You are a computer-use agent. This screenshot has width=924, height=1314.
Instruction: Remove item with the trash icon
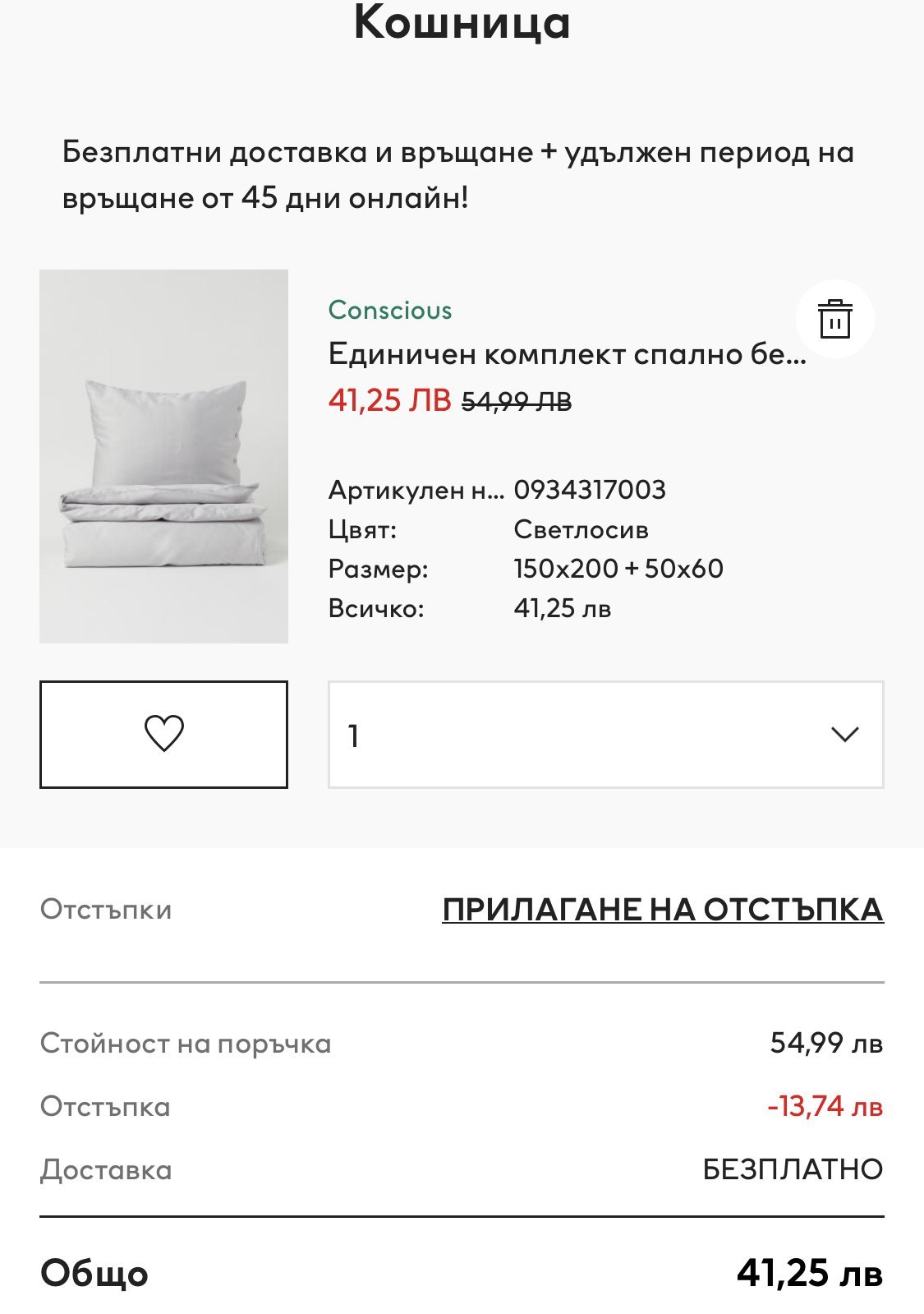tap(834, 319)
